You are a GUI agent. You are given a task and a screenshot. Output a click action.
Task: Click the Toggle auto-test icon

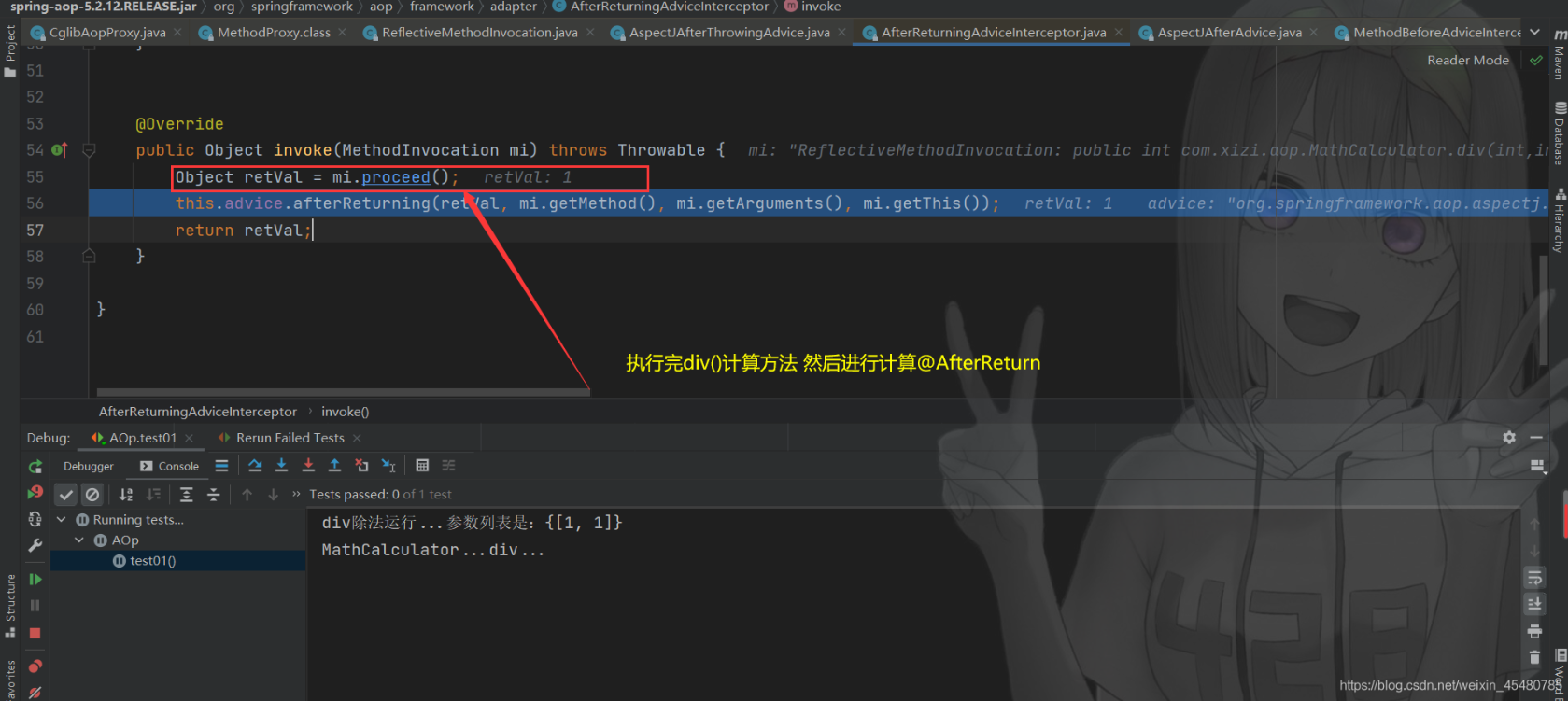pyautogui.click(x=35, y=519)
